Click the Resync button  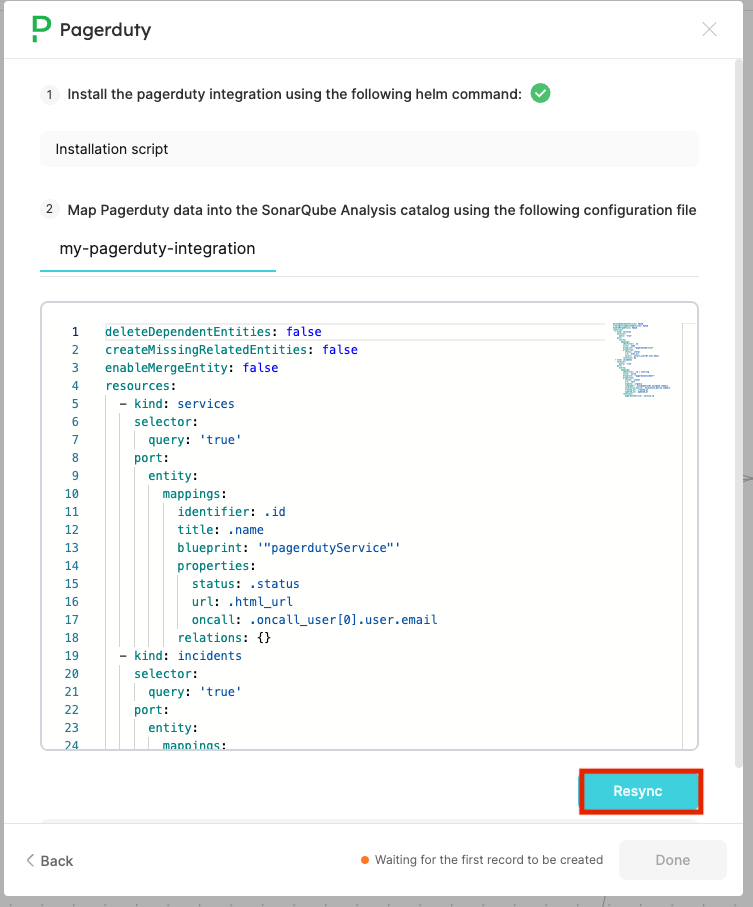pos(641,791)
